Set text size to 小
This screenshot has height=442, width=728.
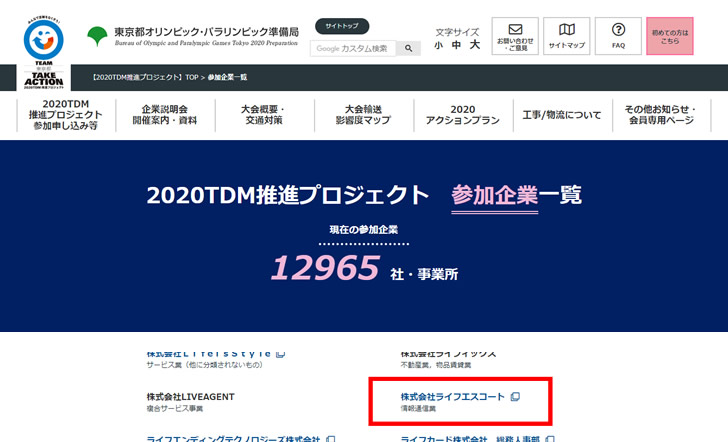(x=438, y=46)
